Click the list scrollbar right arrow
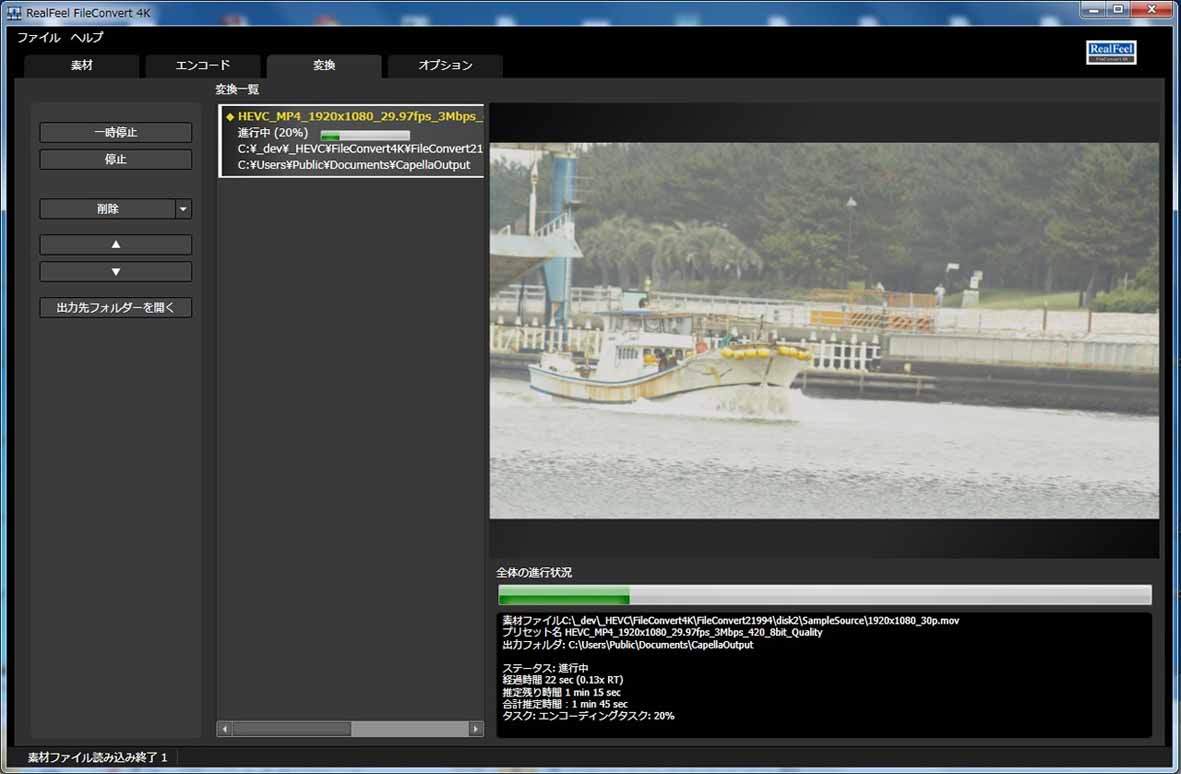The width and height of the screenshot is (1181, 774). 475,729
